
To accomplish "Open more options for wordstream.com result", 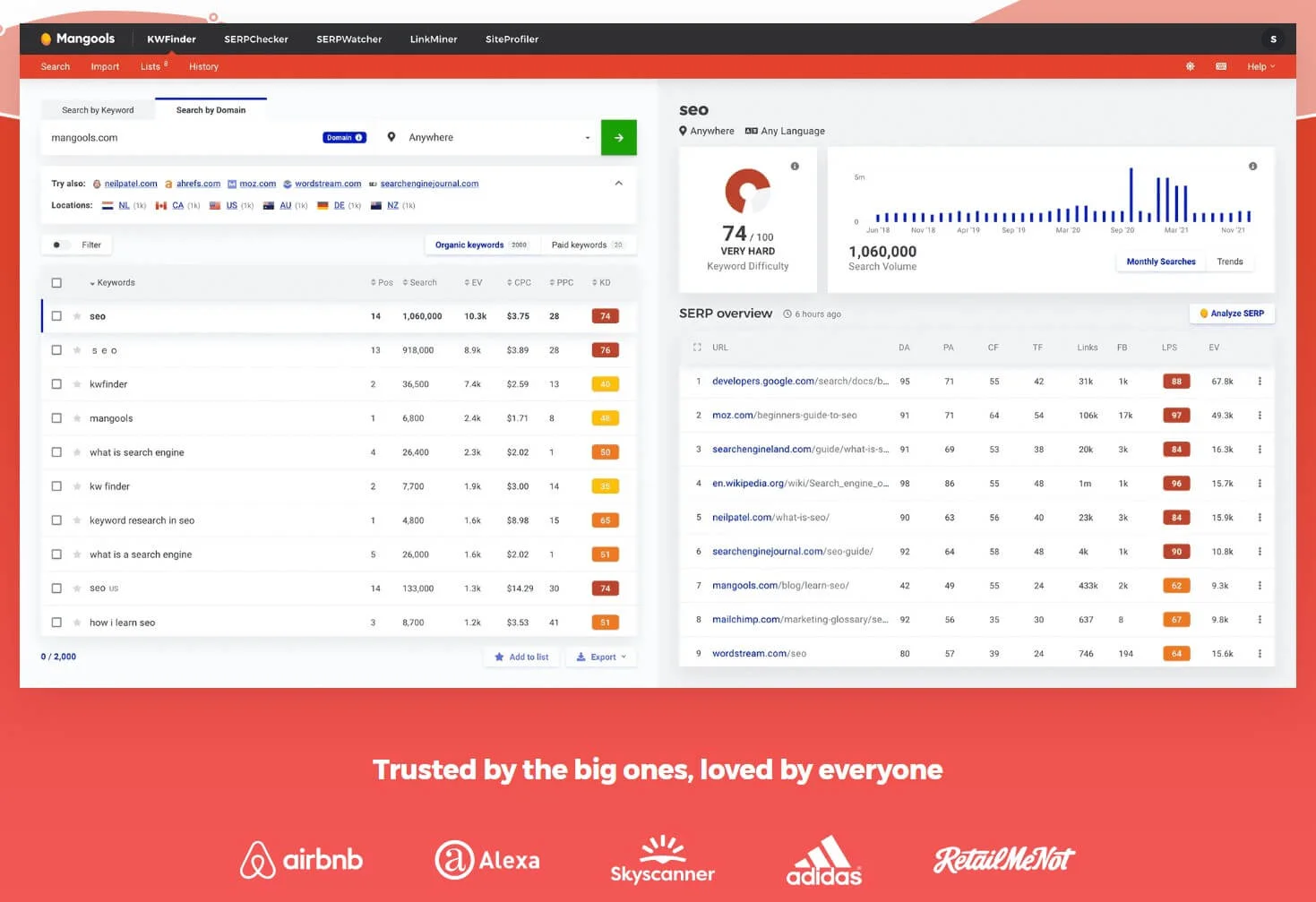I will pyautogui.click(x=1260, y=654).
